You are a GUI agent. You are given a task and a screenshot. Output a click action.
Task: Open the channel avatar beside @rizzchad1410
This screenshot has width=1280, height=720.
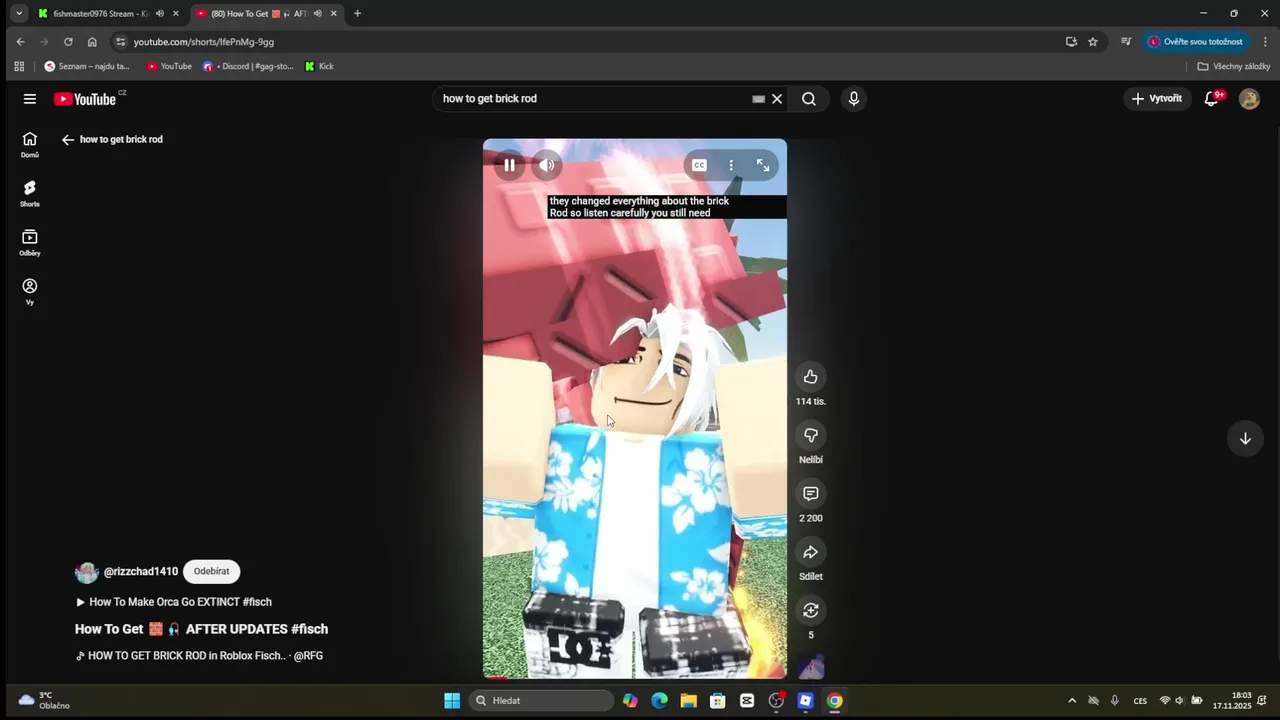87,572
